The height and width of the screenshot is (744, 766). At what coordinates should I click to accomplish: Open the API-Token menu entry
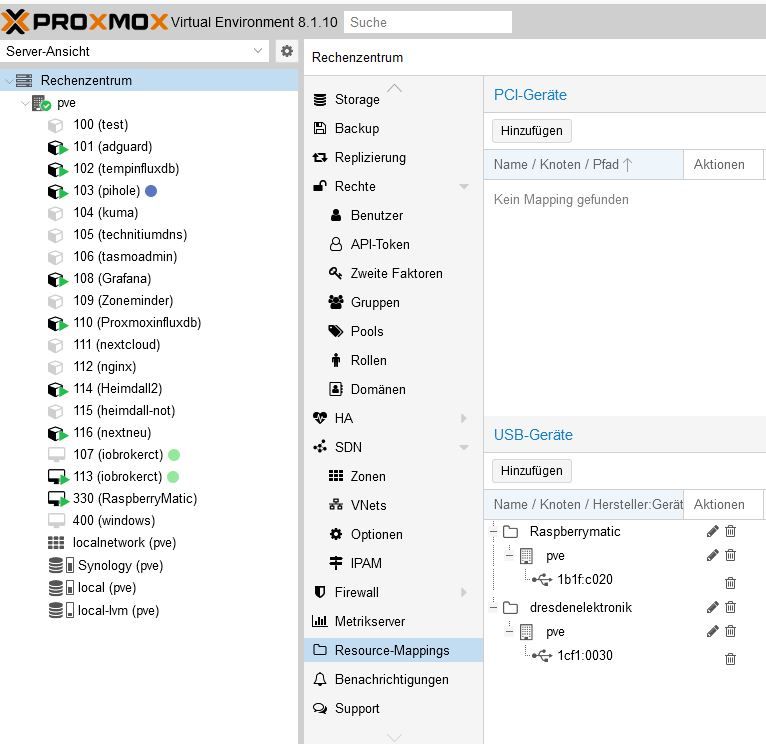point(393,244)
